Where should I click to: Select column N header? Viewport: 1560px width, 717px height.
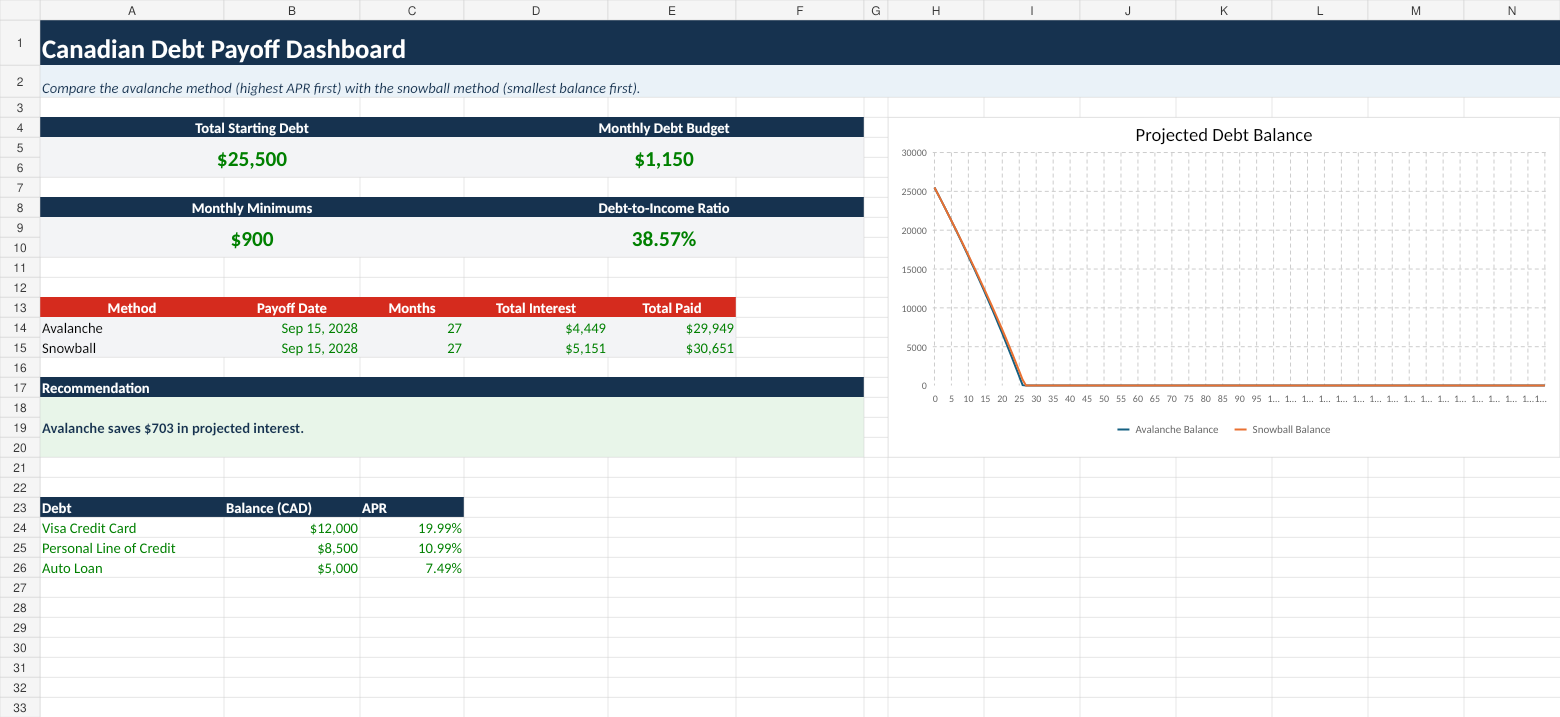pyautogui.click(x=1512, y=10)
